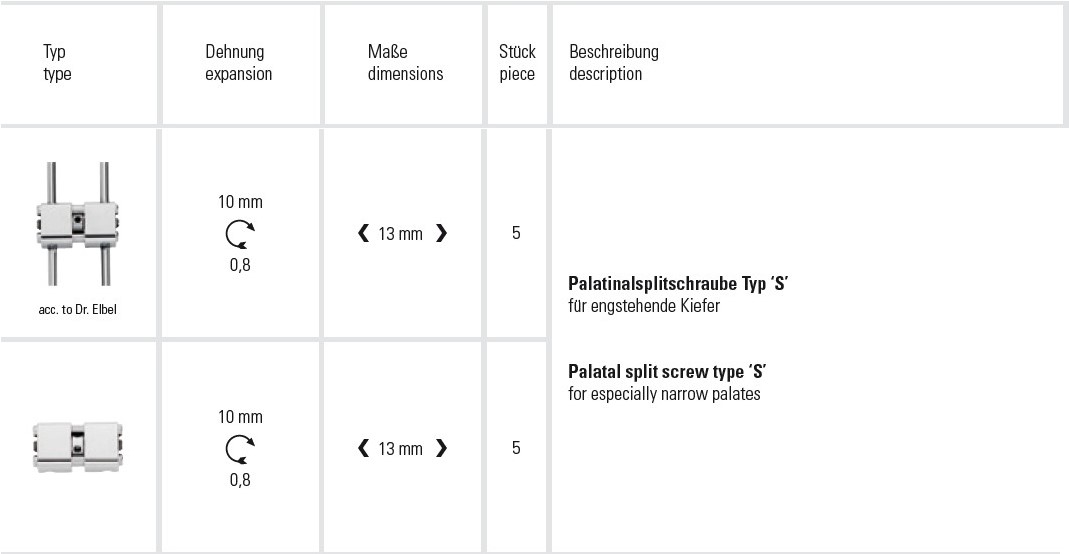
Task: Click the rotation arrow icon in second row
Action: 240,450
